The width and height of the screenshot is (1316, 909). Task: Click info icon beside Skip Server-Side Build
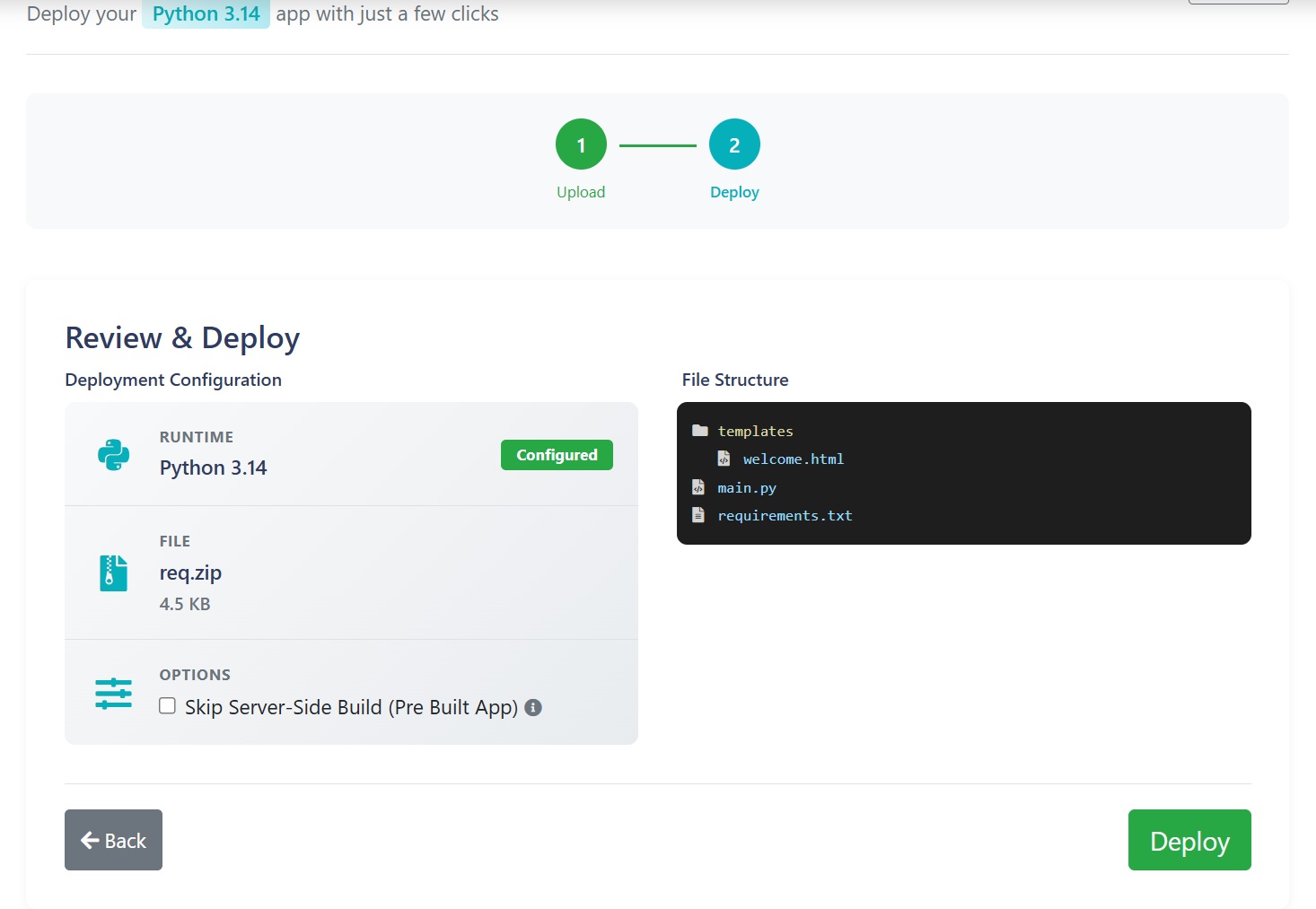pyautogui.click(x=533, y=708)
